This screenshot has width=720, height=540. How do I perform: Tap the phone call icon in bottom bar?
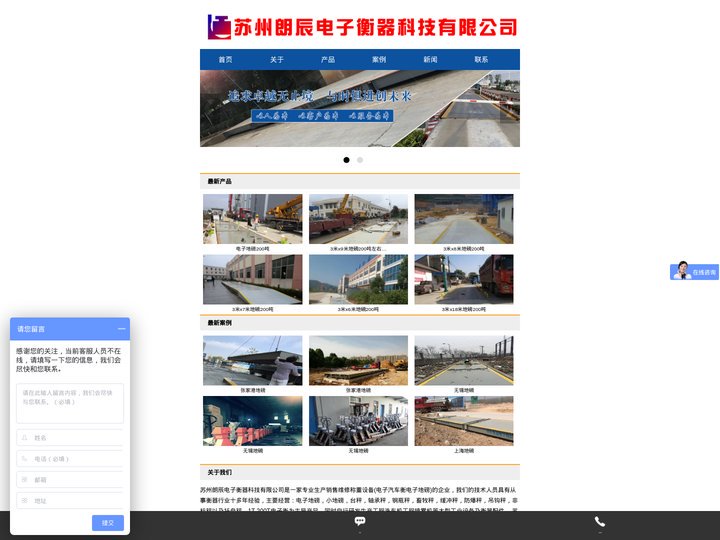600,521
